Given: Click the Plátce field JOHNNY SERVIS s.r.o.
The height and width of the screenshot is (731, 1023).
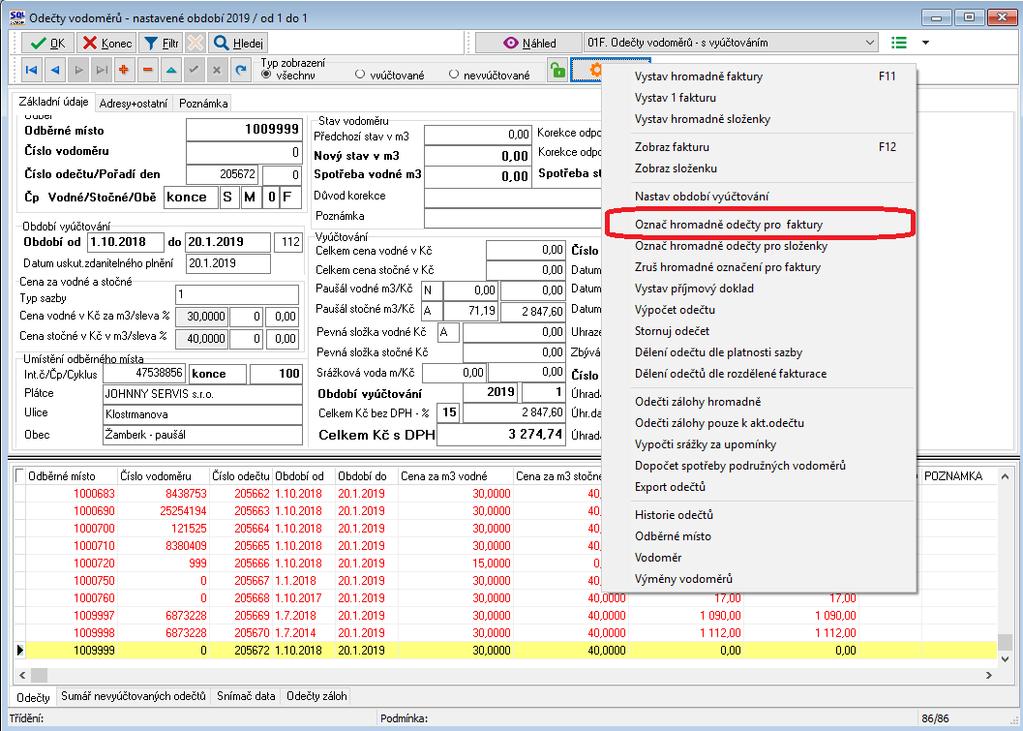Looking at the screenshot, I should (x=202, y=394).
